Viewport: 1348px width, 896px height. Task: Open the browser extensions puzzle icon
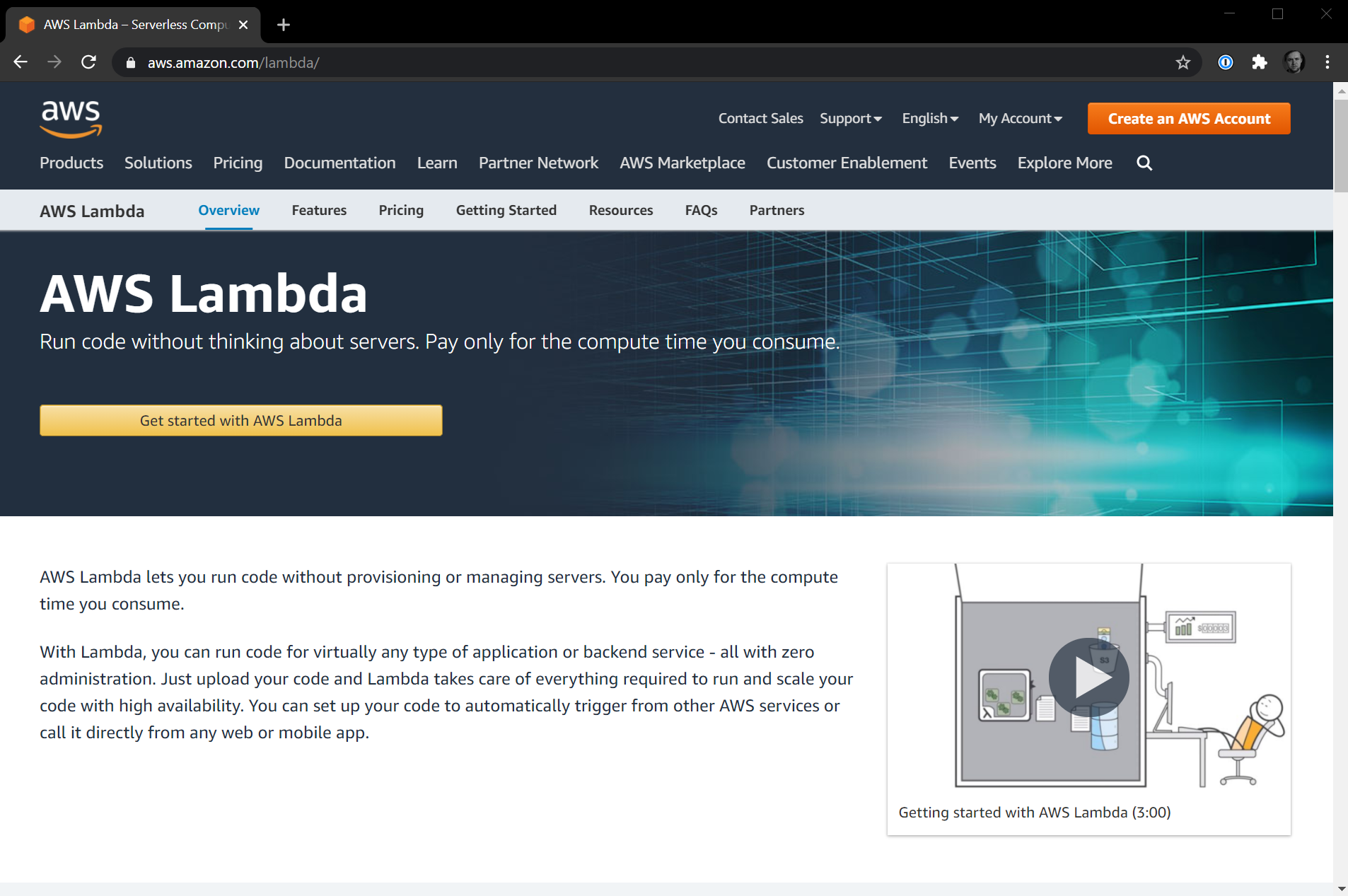coord(1259,62)
